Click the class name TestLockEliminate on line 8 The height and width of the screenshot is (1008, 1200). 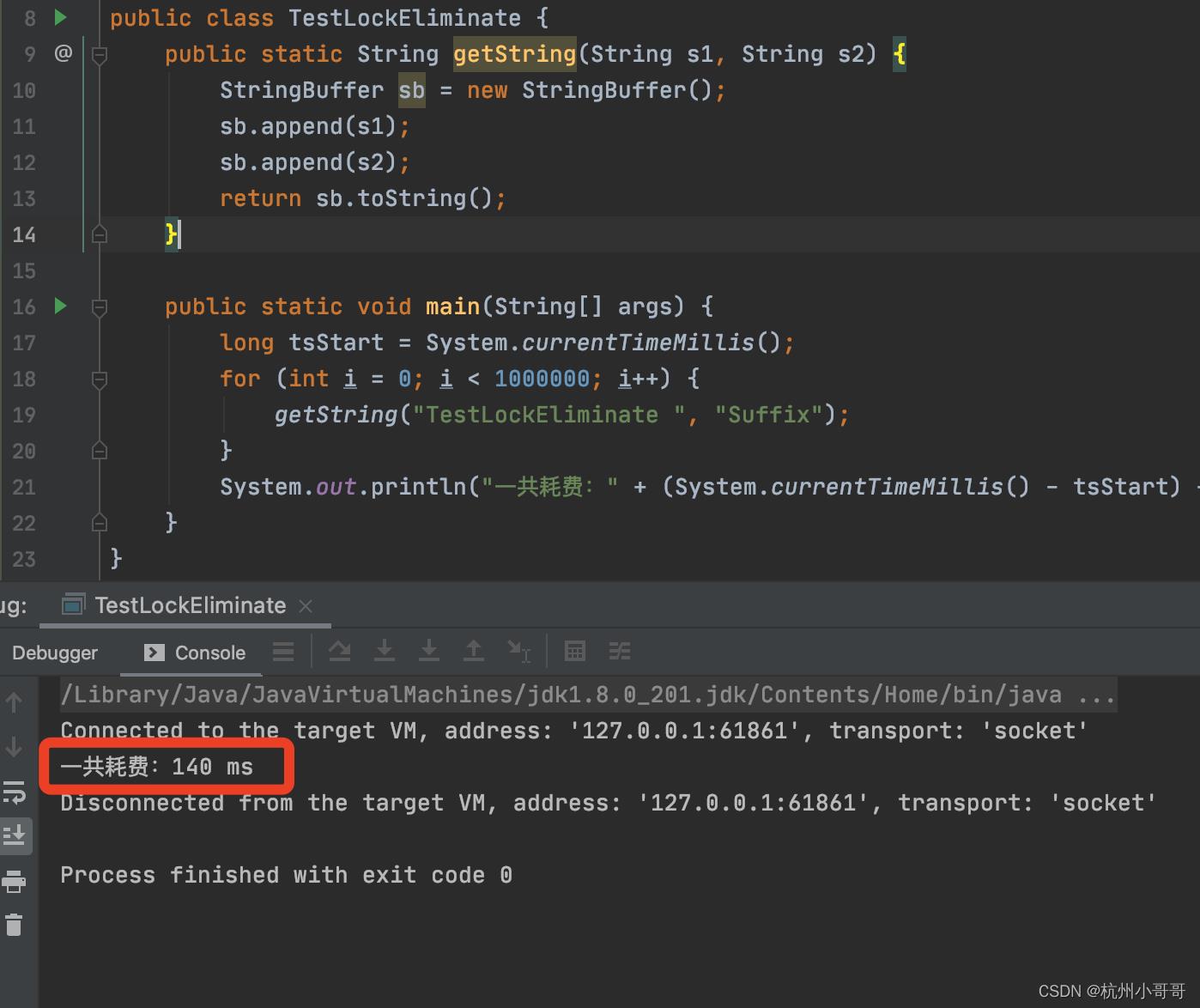[405, 18]
